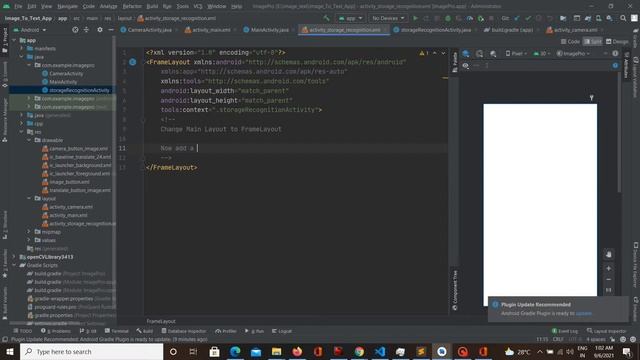This screenshot has height=360, width=640.
Task: Open the Event Log panel
Action: click(x=565, y=331)
